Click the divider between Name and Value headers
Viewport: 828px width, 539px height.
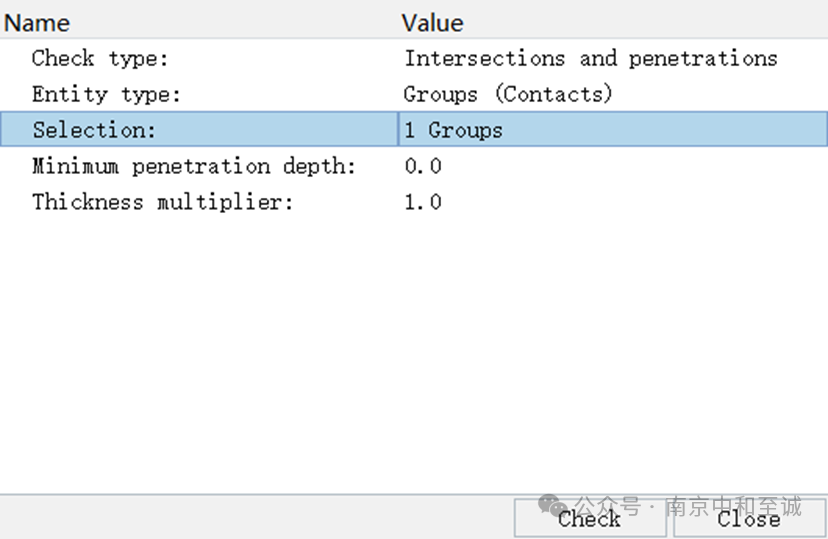point(398,23)
